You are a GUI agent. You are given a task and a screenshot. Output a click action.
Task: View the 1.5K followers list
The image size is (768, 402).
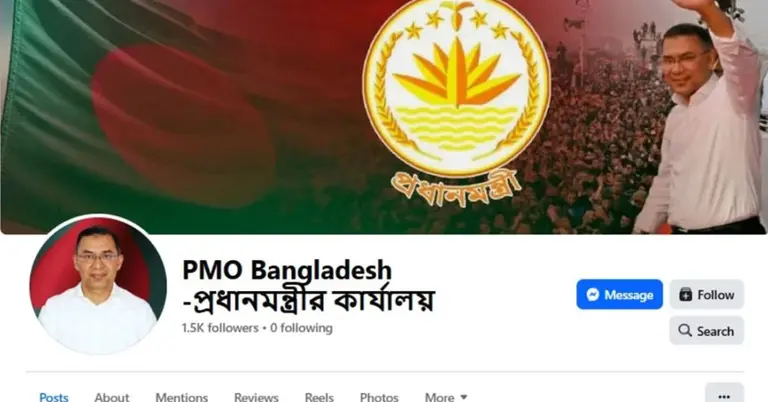[x=220, y=328]
